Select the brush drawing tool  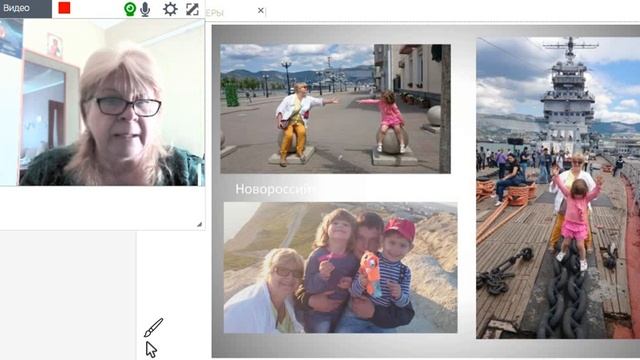click(x=153, y=328)
